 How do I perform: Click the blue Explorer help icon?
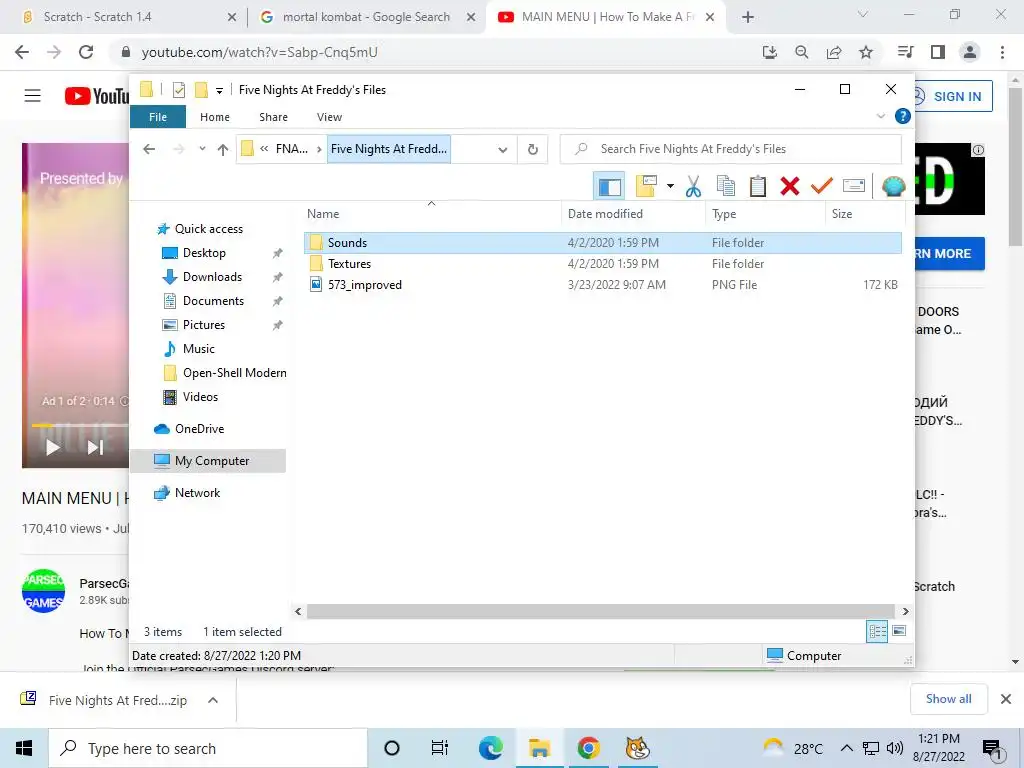click(x=903, y=116)
